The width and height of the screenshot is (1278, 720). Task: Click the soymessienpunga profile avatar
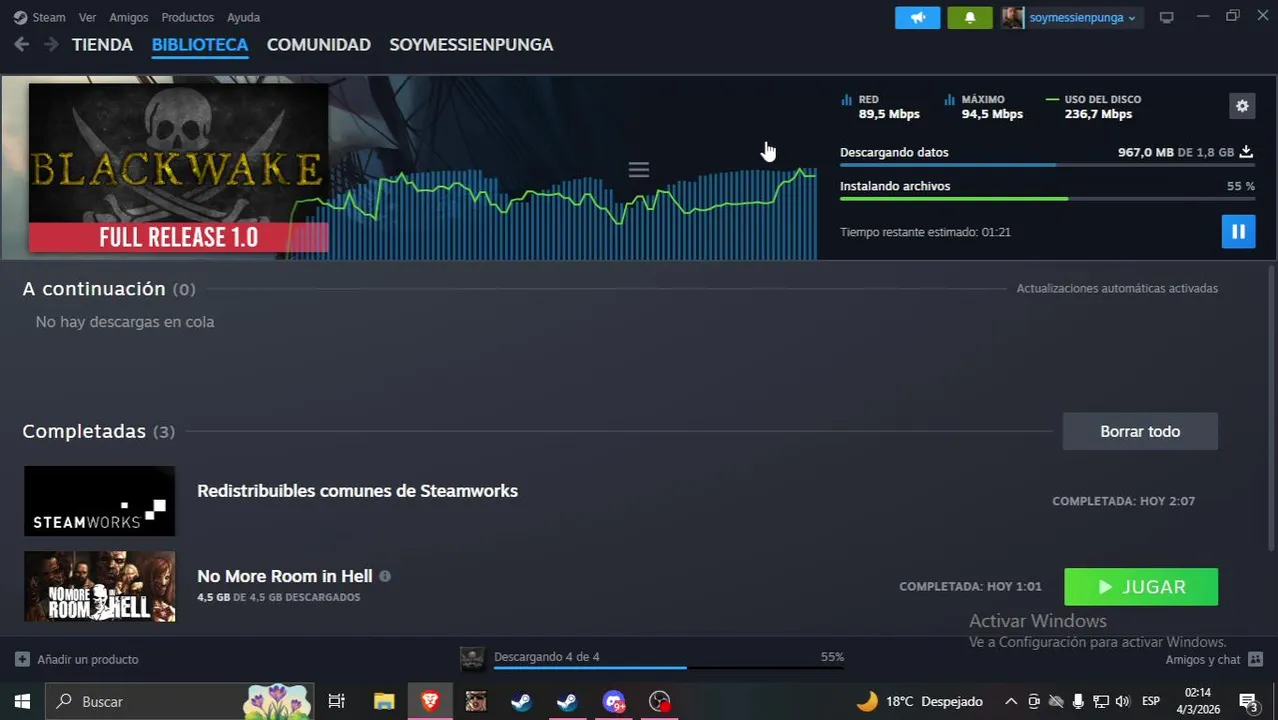coord(1013,17)
